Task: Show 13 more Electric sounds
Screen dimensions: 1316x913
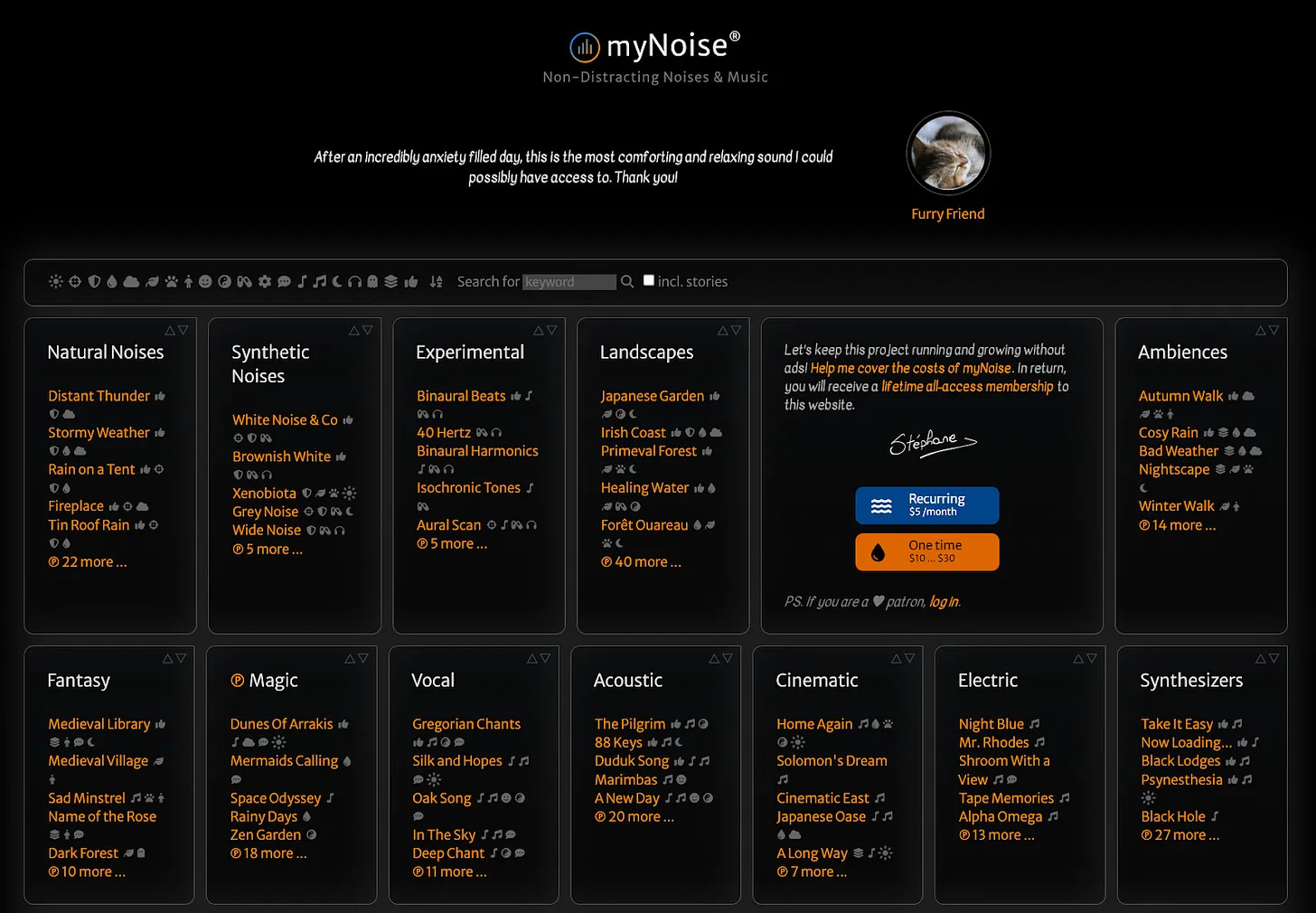Action: 997,835
